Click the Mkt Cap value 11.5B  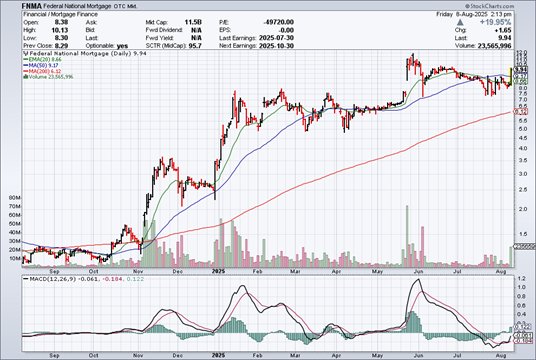click(x=193, y=22)
